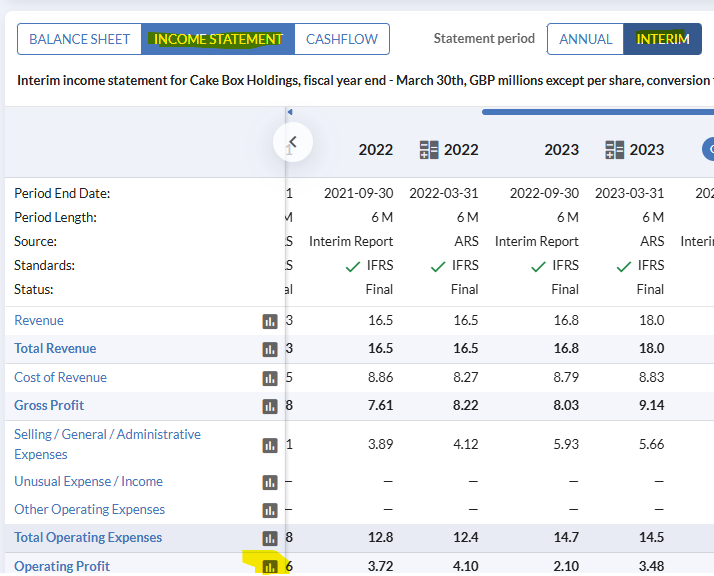Click Cost of Revenue value 8.83
714x576 pixels.
pyautogui.click(x=652, y=377)
